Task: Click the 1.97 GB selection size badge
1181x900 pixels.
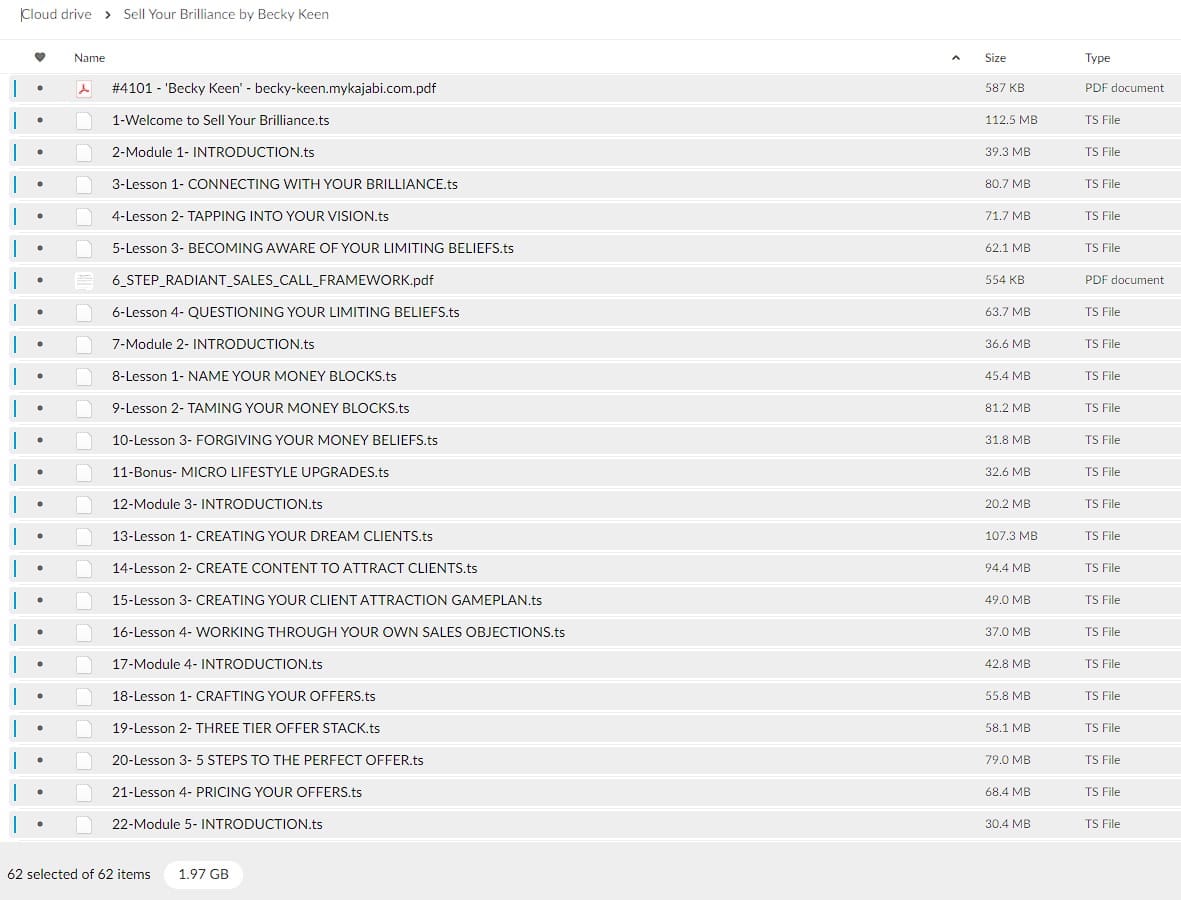Action: pos(203,874)
